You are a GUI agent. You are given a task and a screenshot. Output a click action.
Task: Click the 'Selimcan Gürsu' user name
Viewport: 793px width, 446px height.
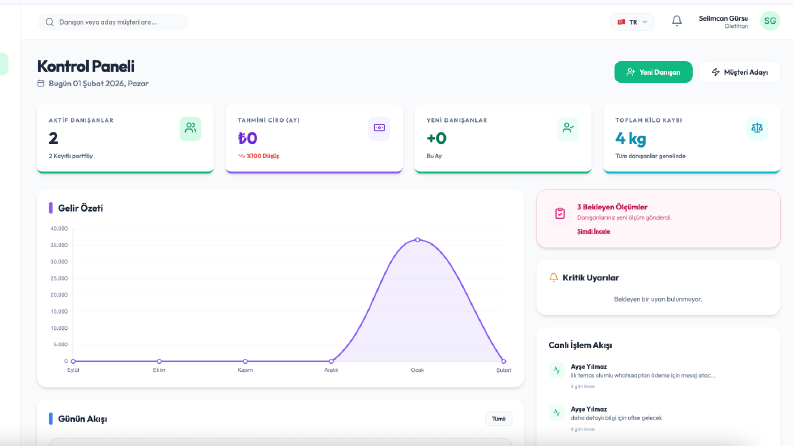click(723, 18)
